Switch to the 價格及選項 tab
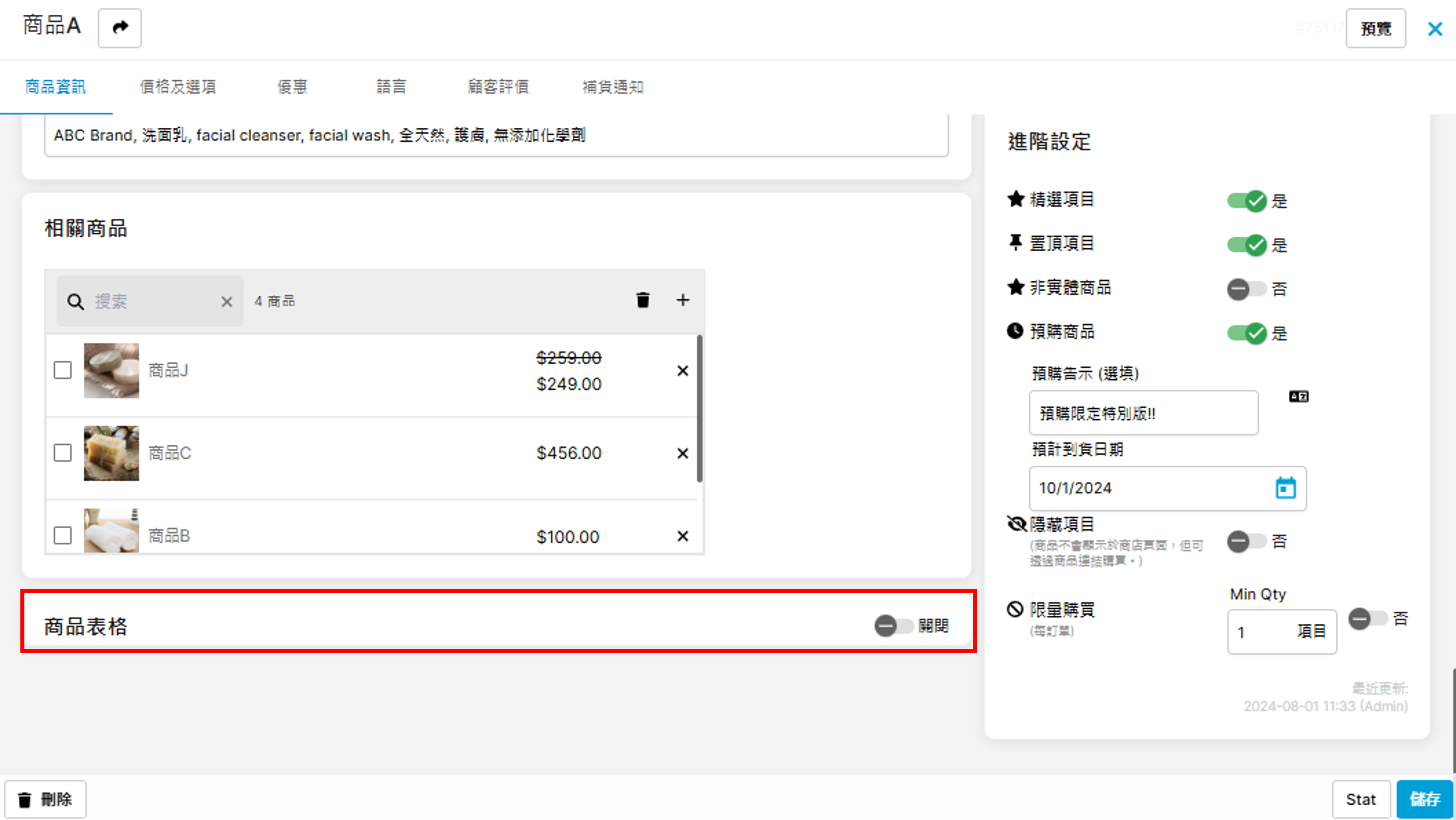The image size is (1456, 820). coord(178,87)
